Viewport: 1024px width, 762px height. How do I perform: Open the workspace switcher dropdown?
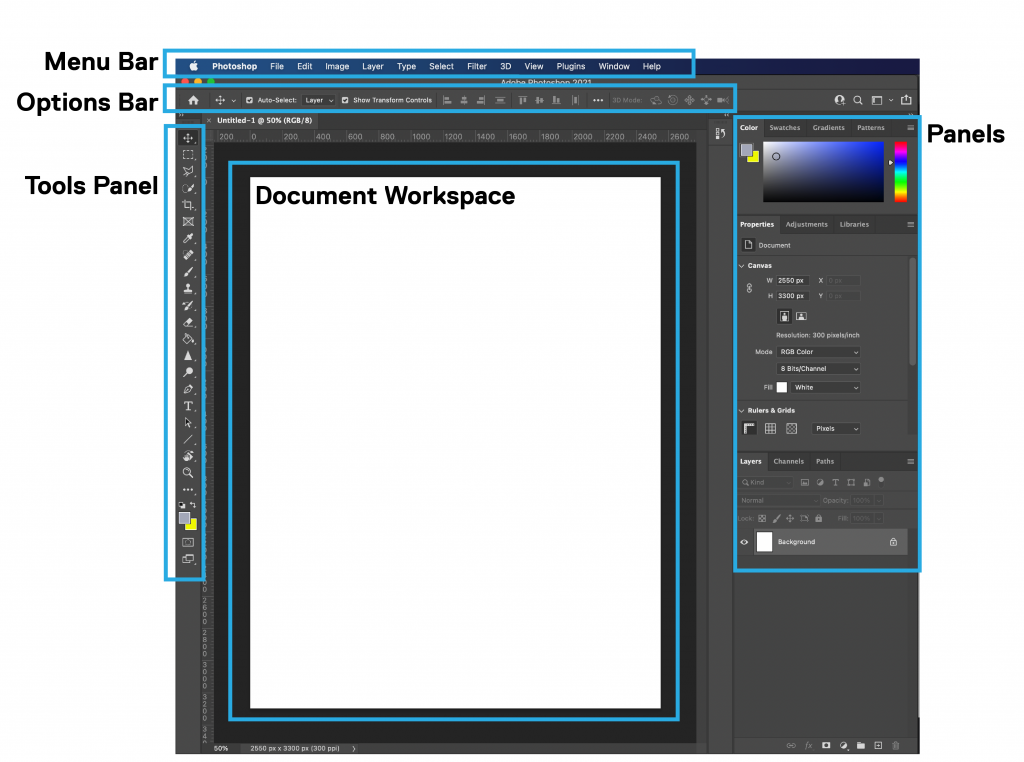click(881, 100)
